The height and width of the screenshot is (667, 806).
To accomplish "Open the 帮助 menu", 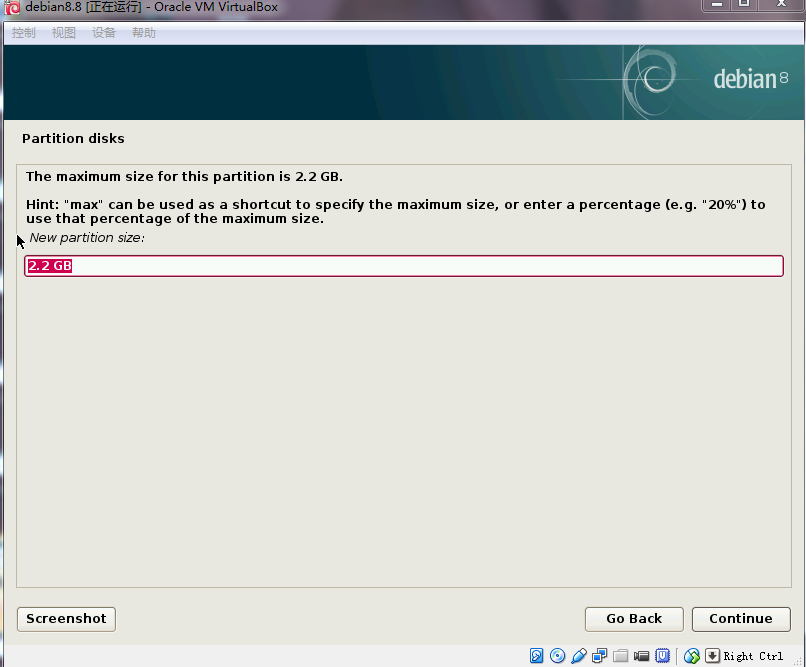I will 144,33.
